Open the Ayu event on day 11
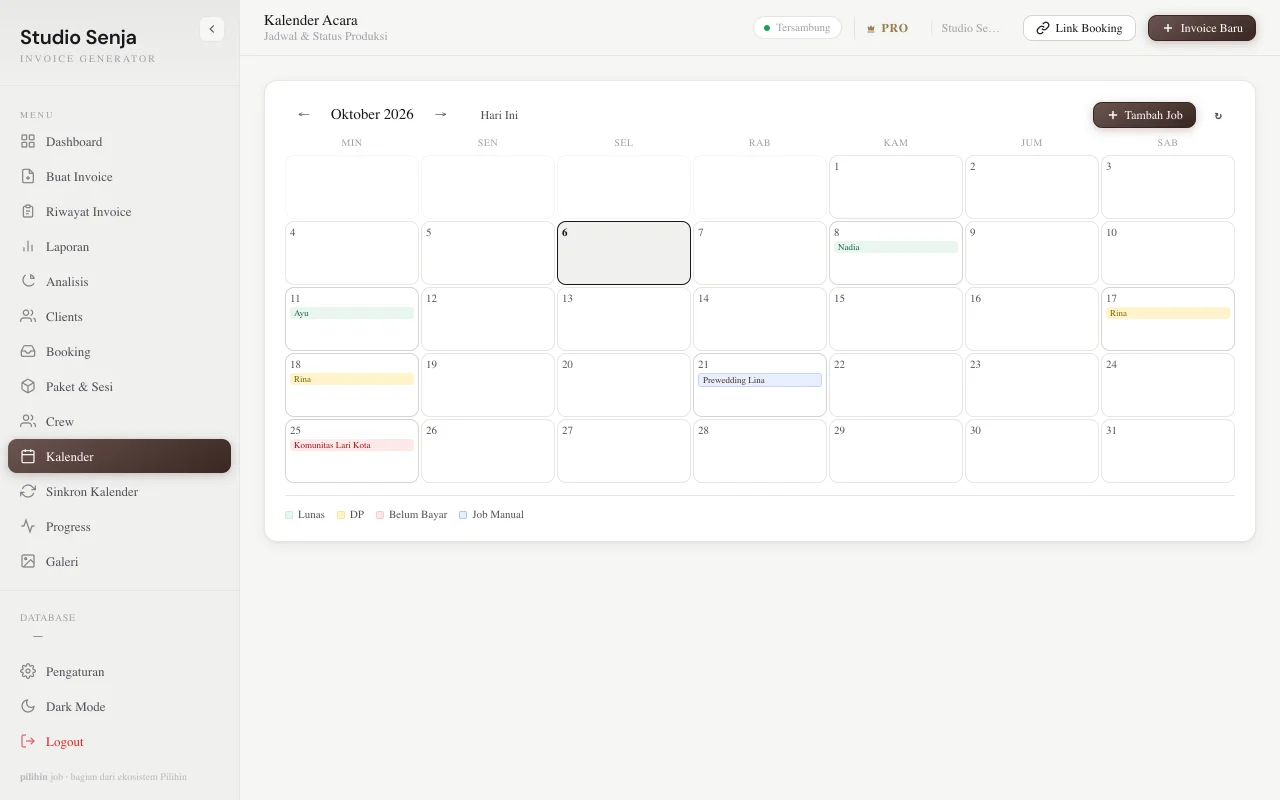The height and width of the screenshot is (800, 1280). coord(352,313)
